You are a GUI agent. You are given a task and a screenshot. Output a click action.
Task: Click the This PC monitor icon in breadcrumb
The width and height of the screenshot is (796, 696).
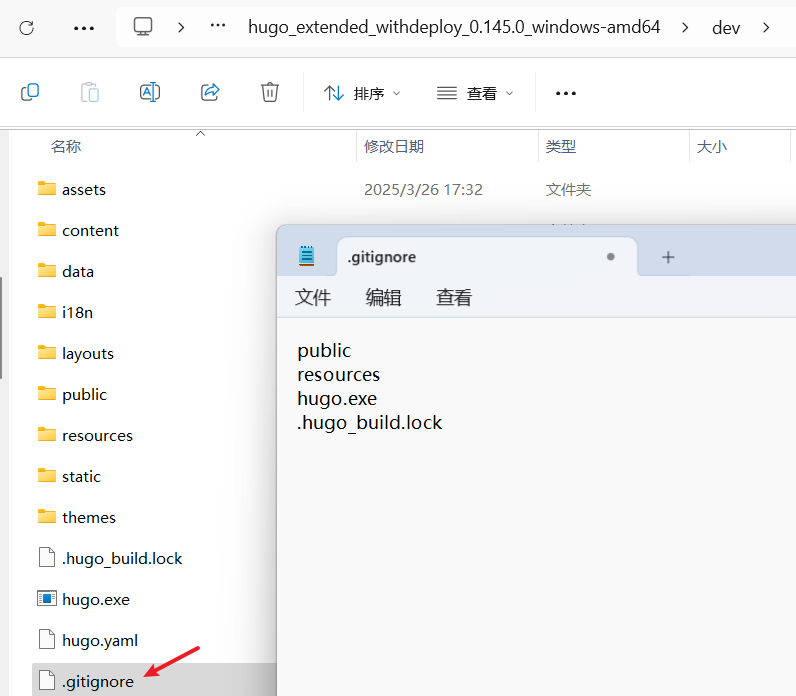click(x=144, y=27)
